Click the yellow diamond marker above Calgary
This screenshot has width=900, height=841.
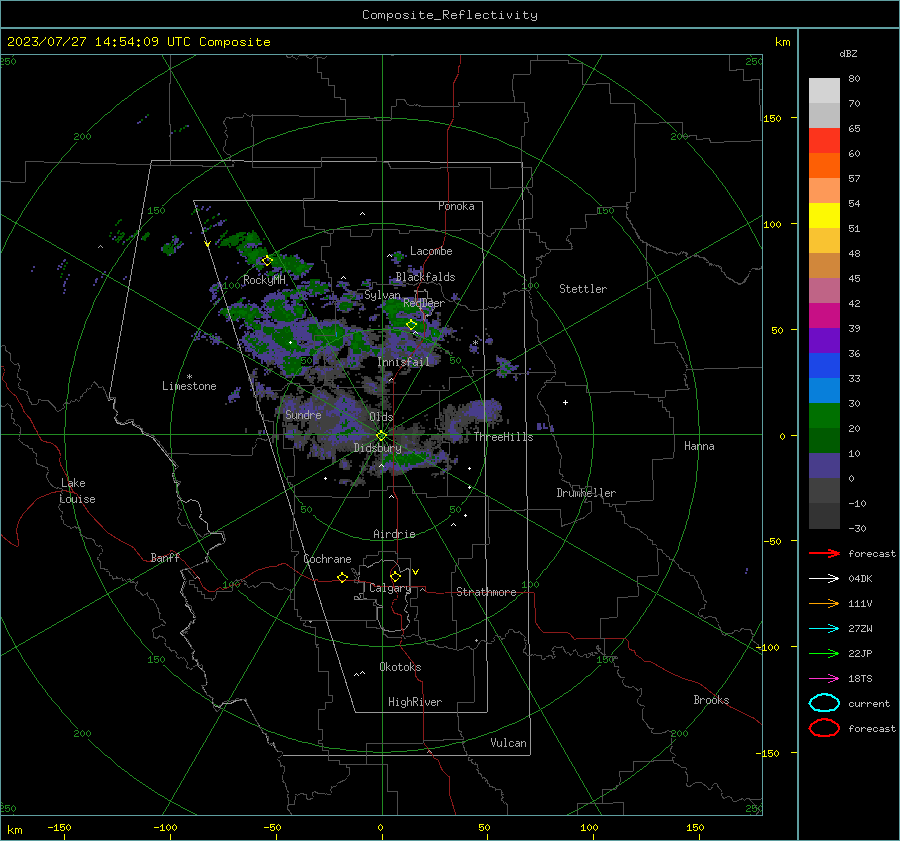395,576
